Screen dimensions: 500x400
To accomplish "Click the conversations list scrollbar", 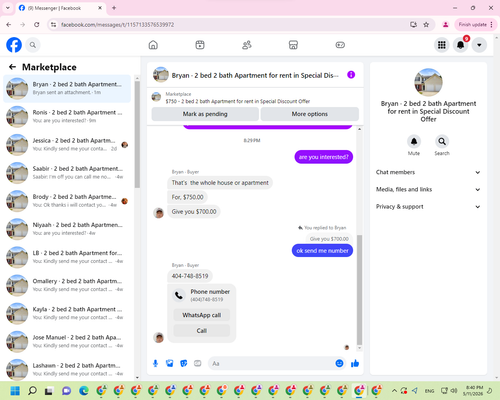I will pyautogui.click(x=137, y=134).
